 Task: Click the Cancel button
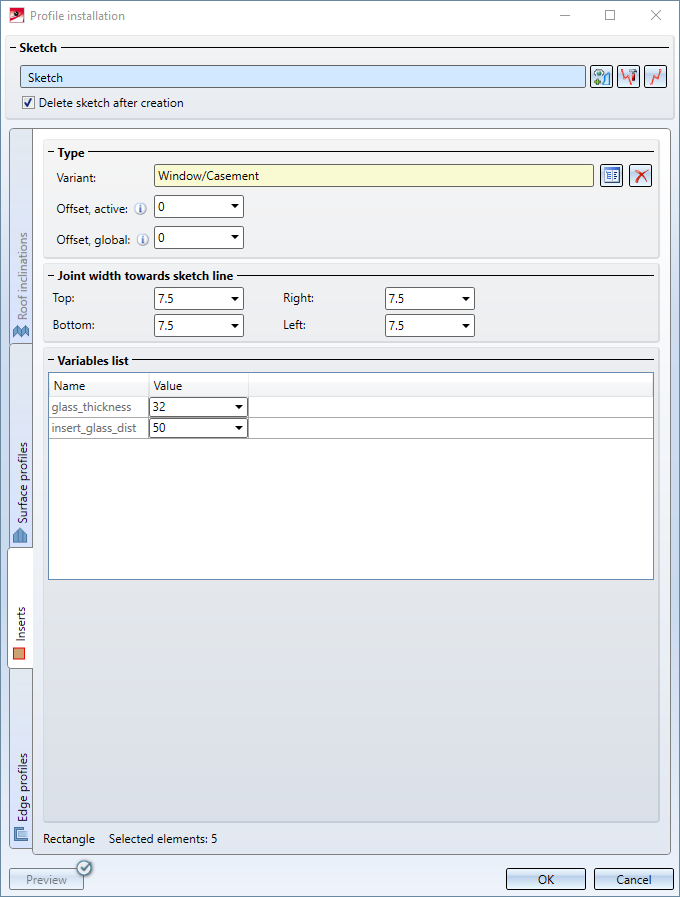[634, 879]
